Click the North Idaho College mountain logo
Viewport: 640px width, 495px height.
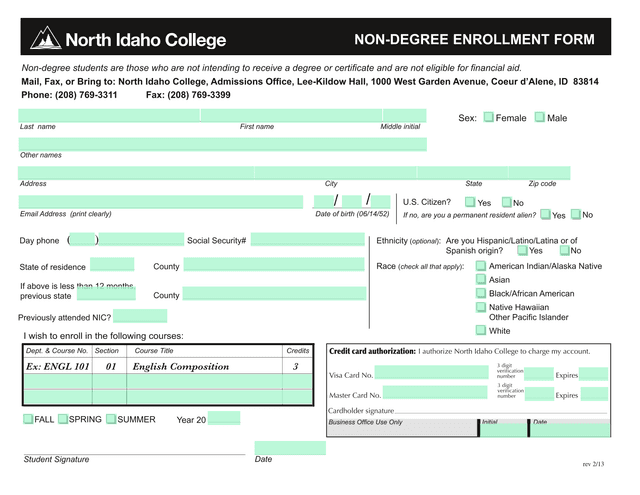pos(46,38)
